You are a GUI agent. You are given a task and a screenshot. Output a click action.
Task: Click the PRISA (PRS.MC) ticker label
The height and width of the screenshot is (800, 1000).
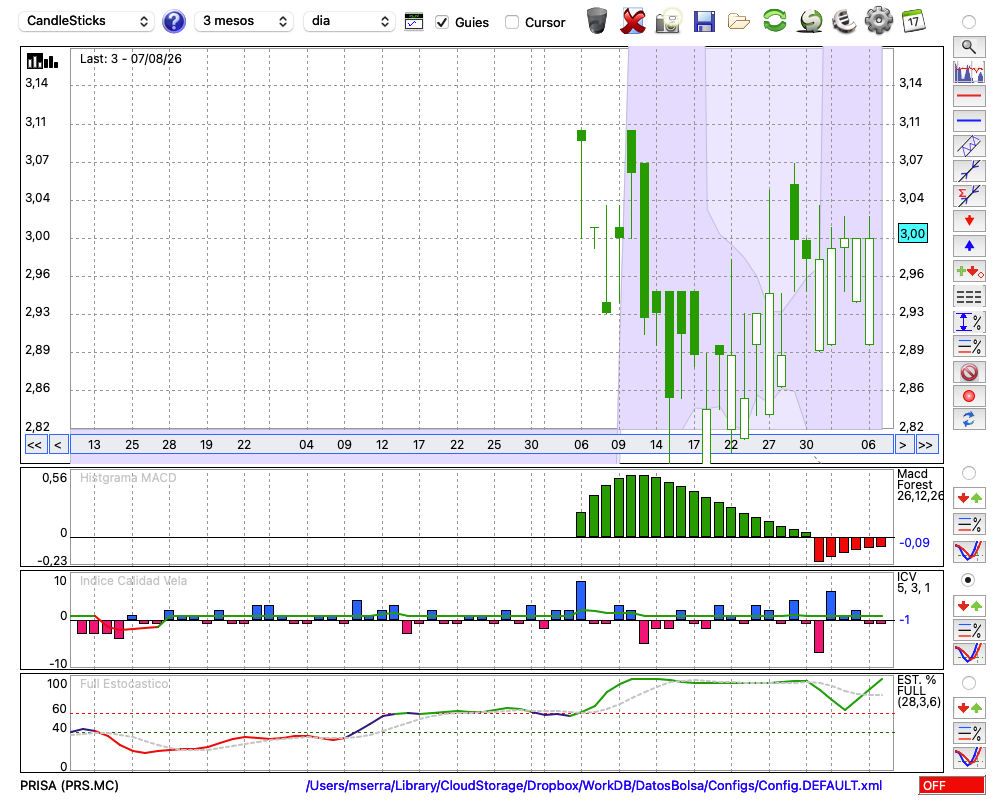pos(70,785)
